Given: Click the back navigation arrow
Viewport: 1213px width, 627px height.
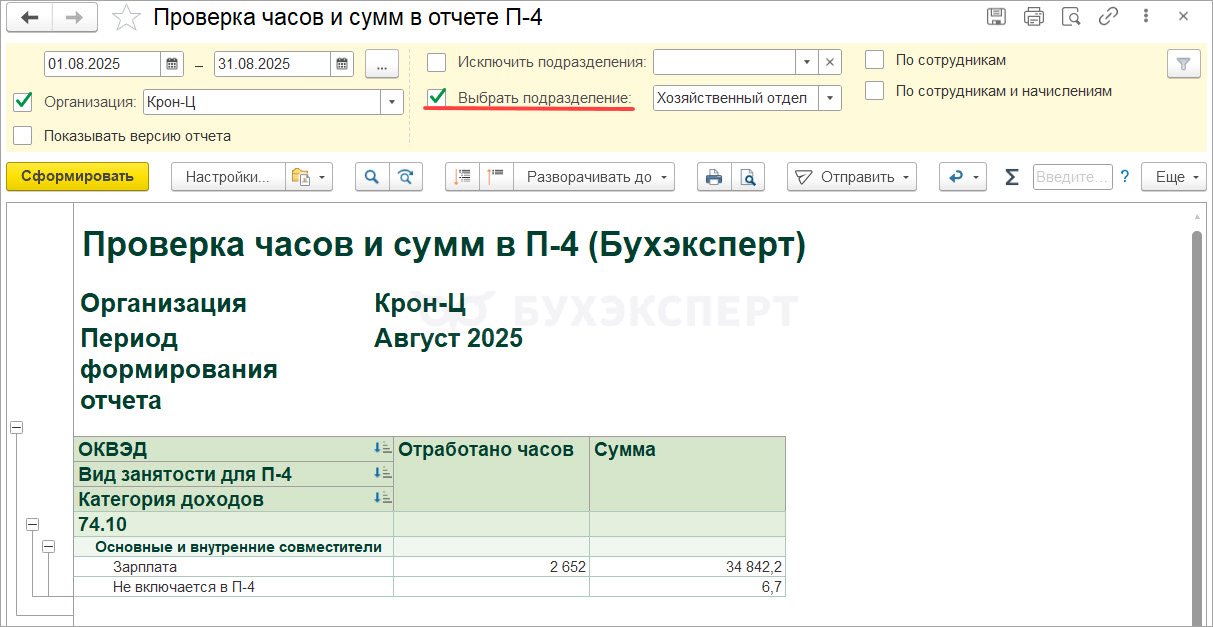Looking at the screenshot, I should [32, 17].
